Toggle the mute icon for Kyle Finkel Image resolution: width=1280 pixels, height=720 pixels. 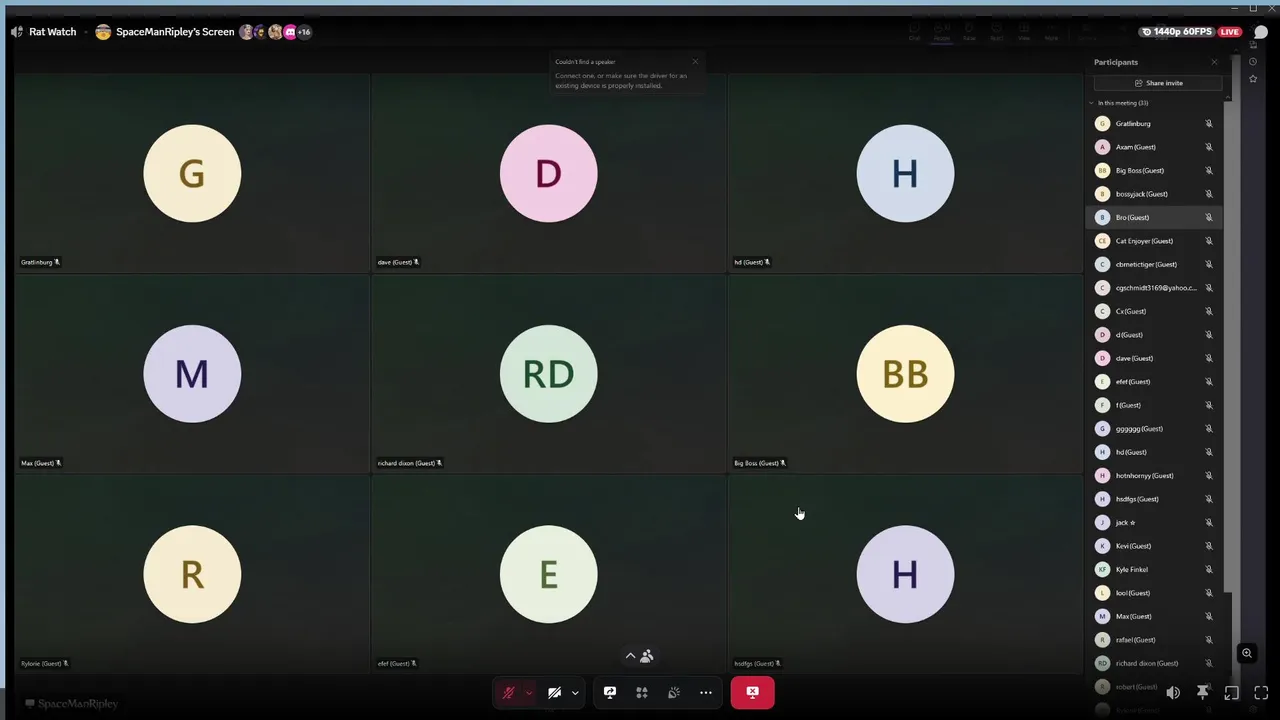coord(1208,570)
